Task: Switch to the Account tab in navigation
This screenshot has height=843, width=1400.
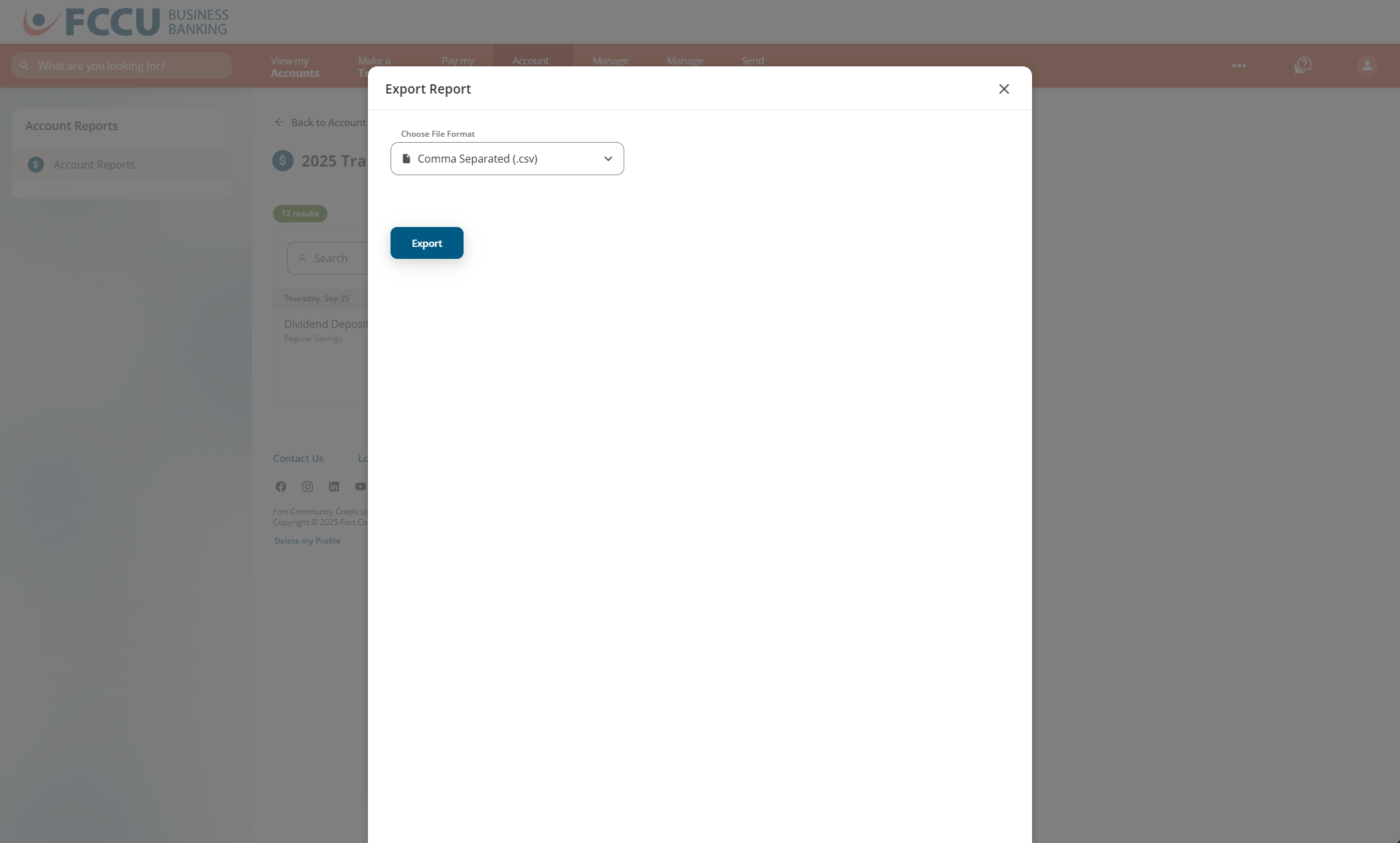Action: click(x=530, y=60)
